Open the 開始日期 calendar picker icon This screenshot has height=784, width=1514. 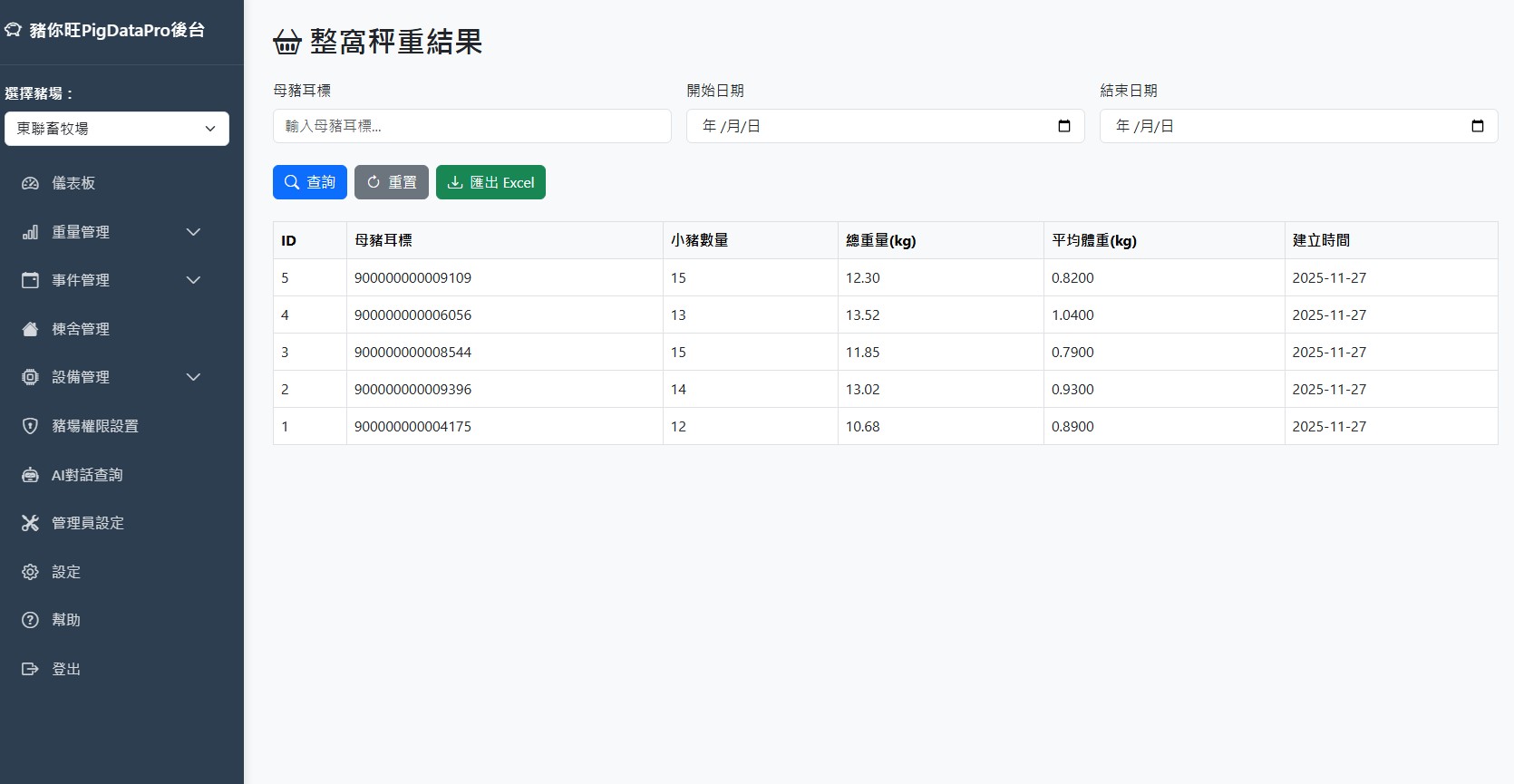(1064, 126)
